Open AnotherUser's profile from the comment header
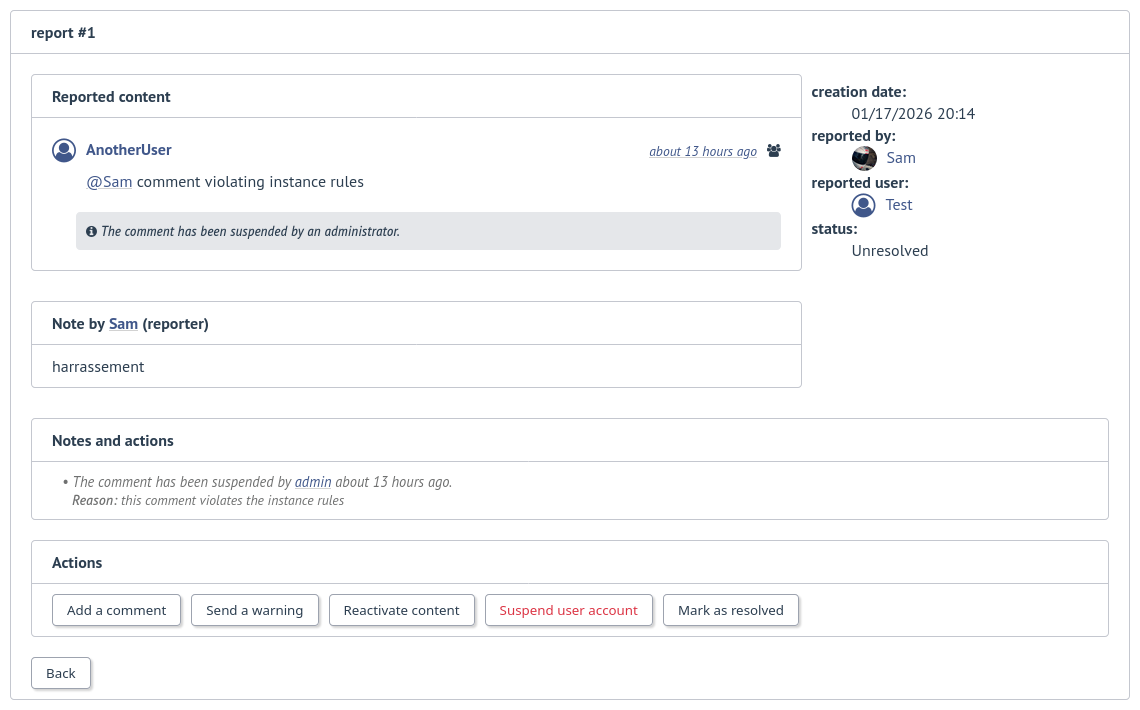This screenshot has height=710, width=1140. [128, 150]
